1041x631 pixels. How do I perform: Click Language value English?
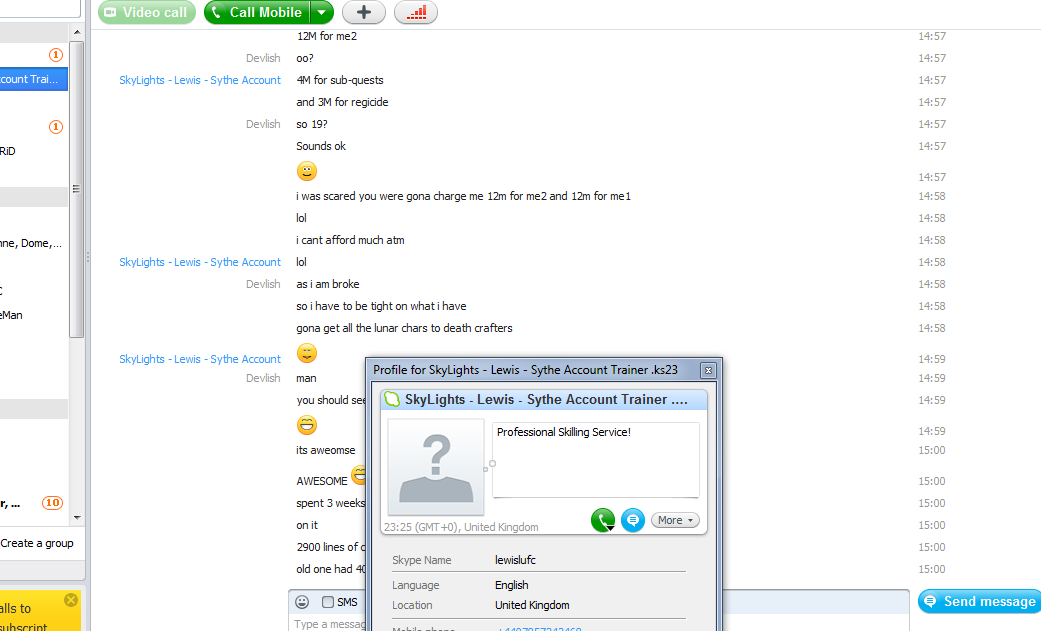pos(512,585)
